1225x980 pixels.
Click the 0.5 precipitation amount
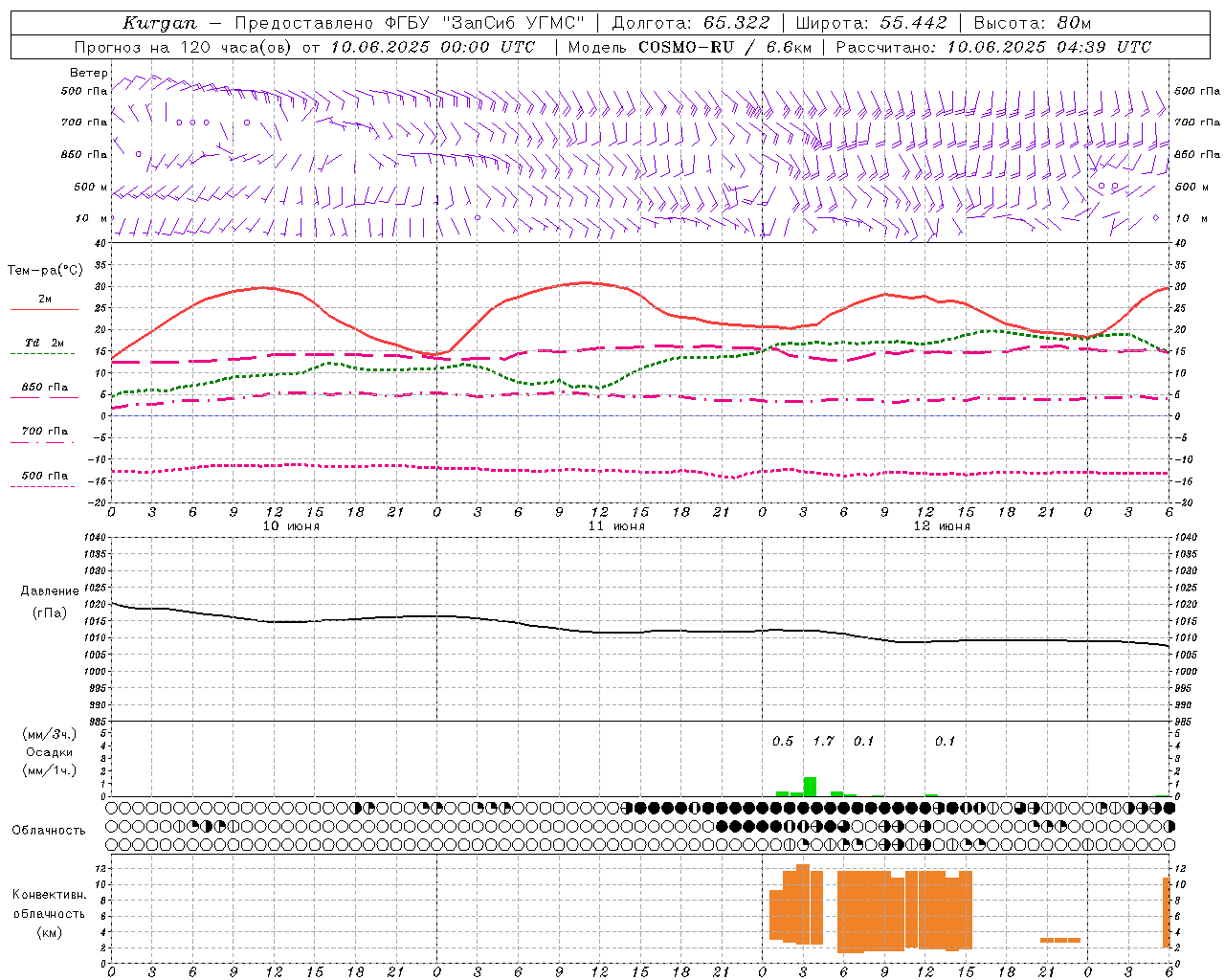(783, 741)
